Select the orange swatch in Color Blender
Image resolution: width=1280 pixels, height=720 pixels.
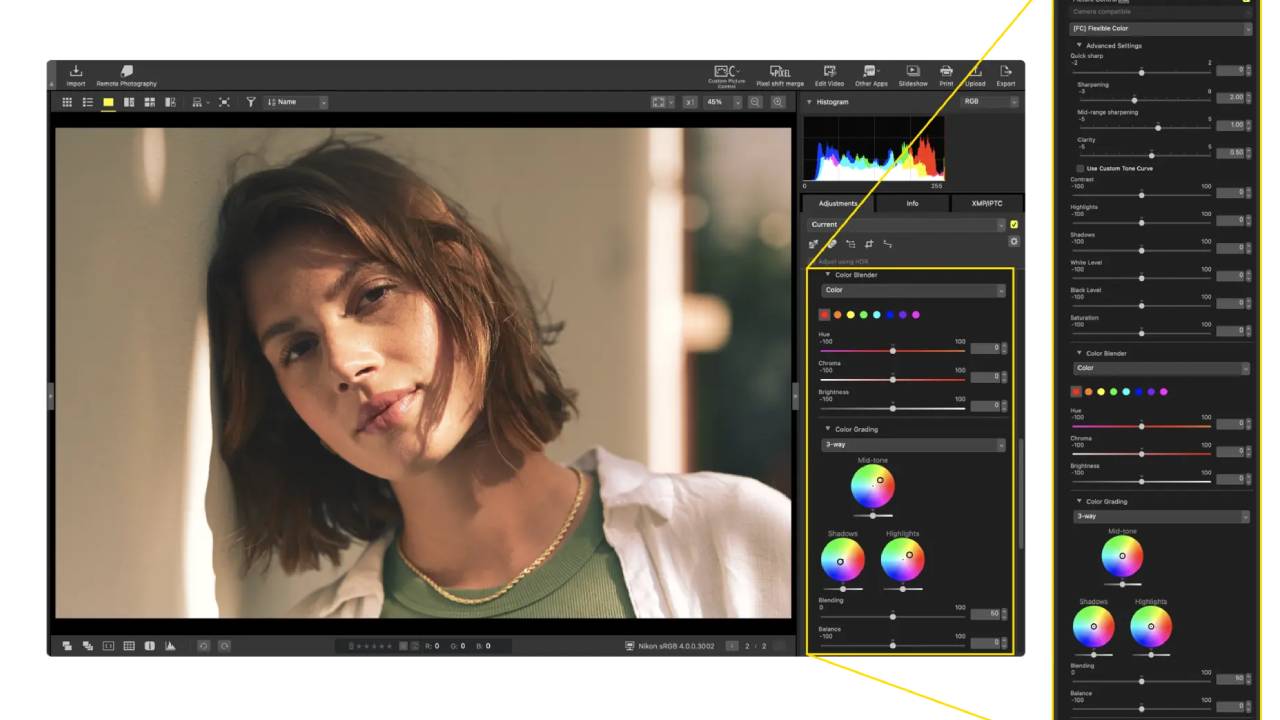pyautogui.click(x=837, y=315)
